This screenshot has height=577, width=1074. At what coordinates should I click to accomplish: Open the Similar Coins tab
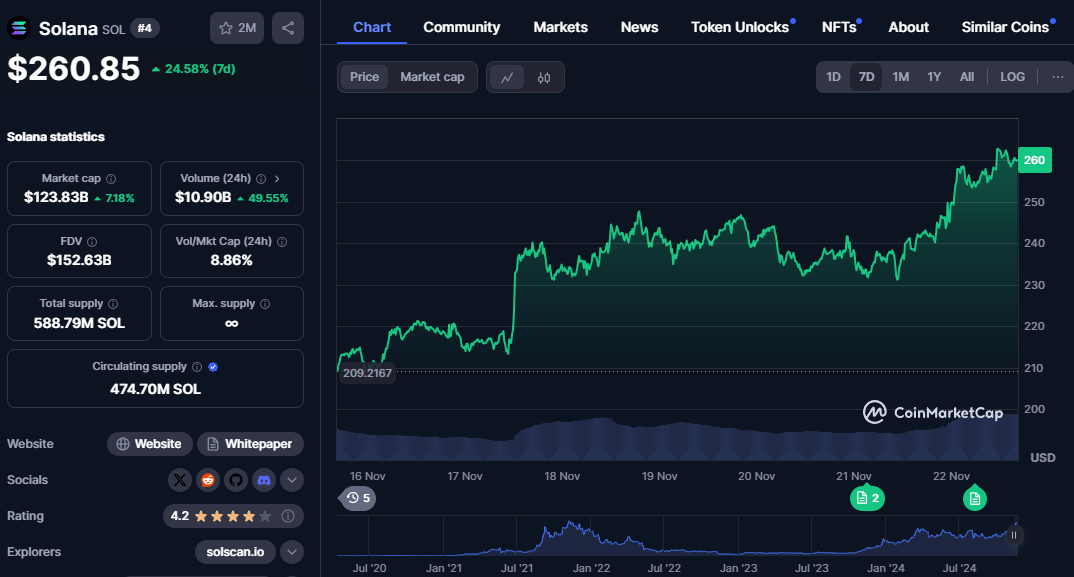point(1005,27)
